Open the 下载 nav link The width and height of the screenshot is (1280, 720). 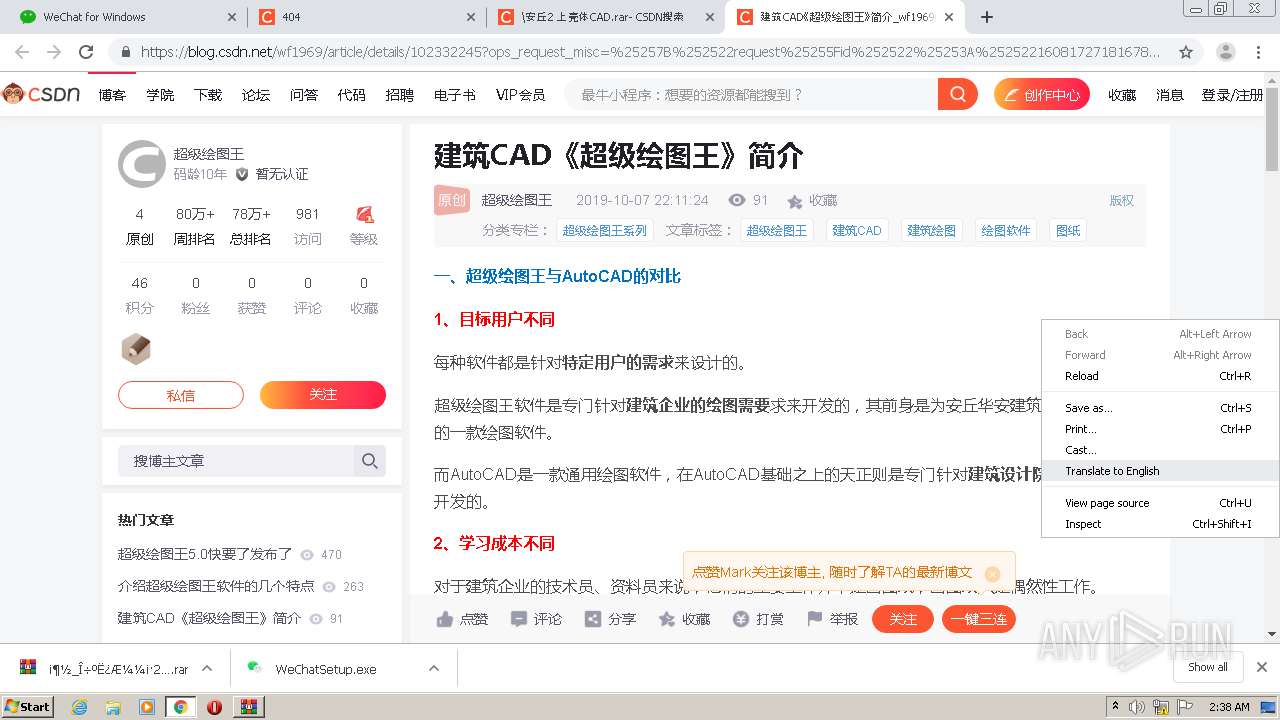click(208, 95)
